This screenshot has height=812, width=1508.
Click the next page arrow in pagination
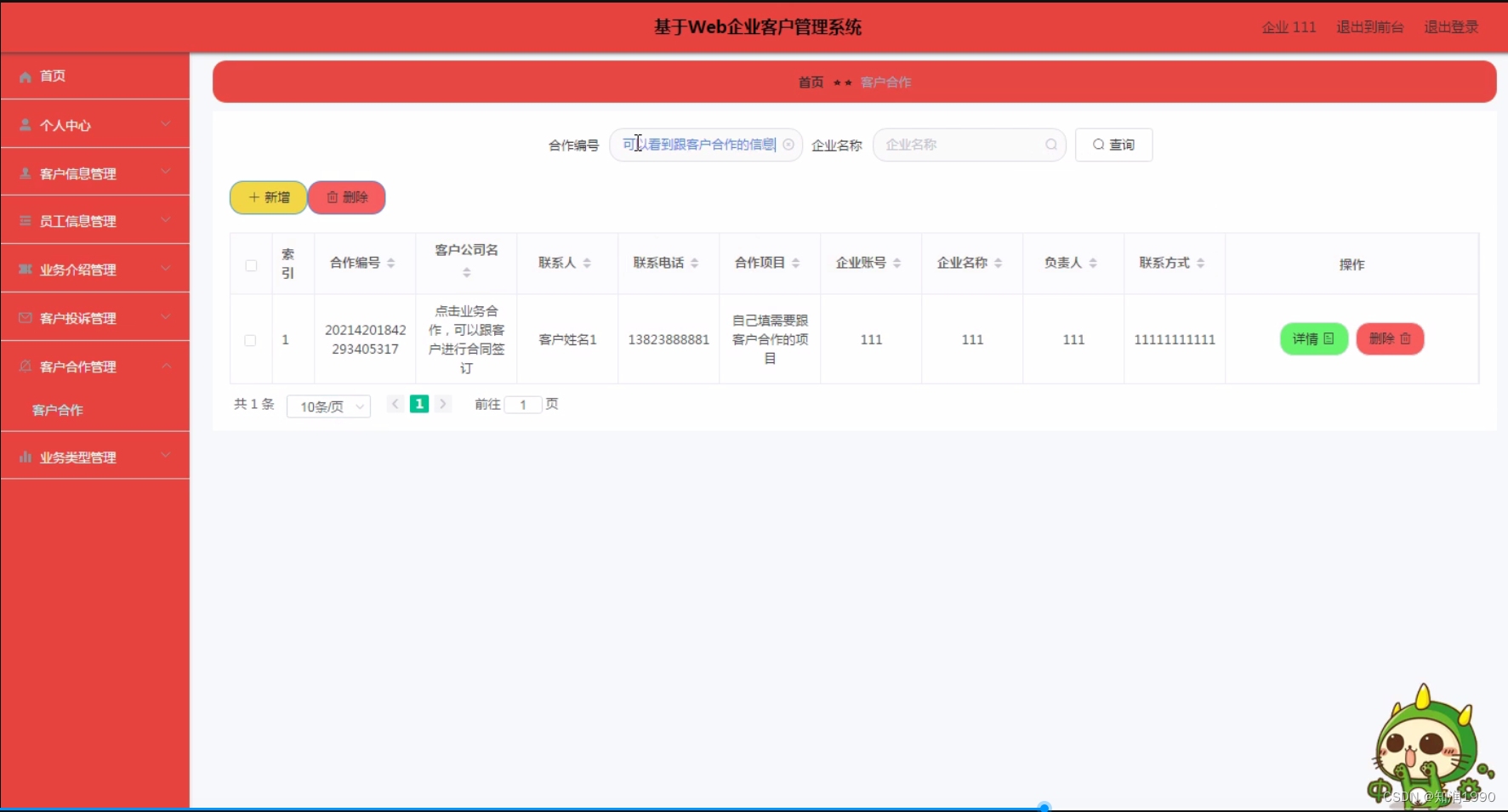click(x=442, y=404)
